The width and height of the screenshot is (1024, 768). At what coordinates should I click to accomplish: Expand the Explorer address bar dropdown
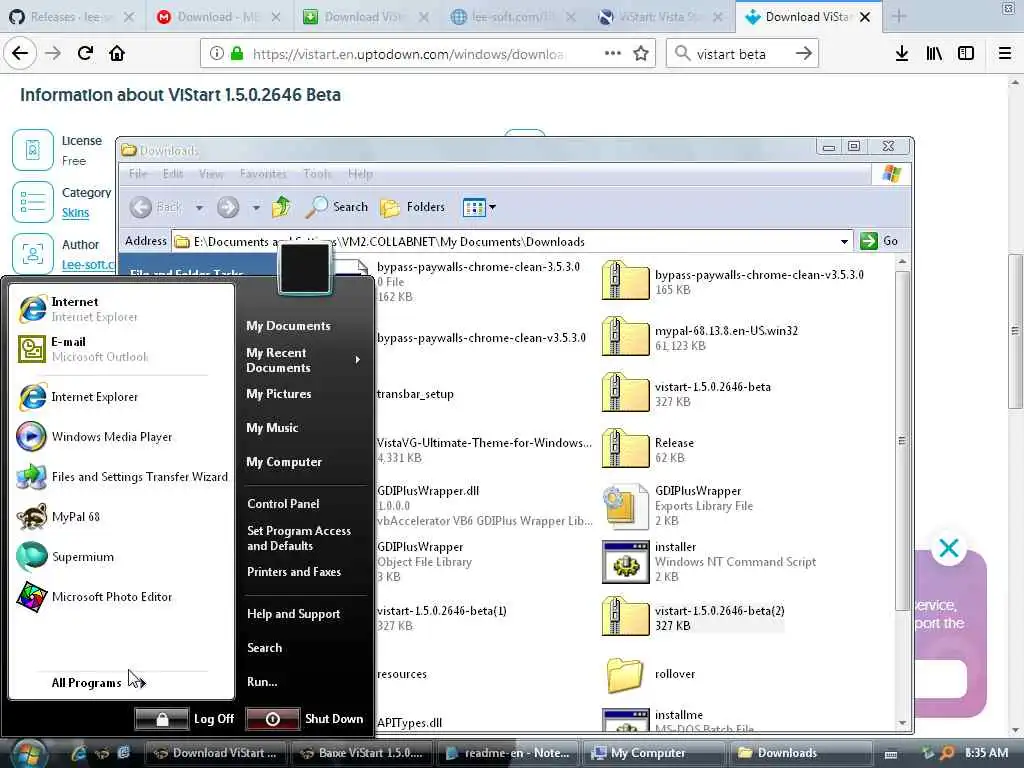844,242
